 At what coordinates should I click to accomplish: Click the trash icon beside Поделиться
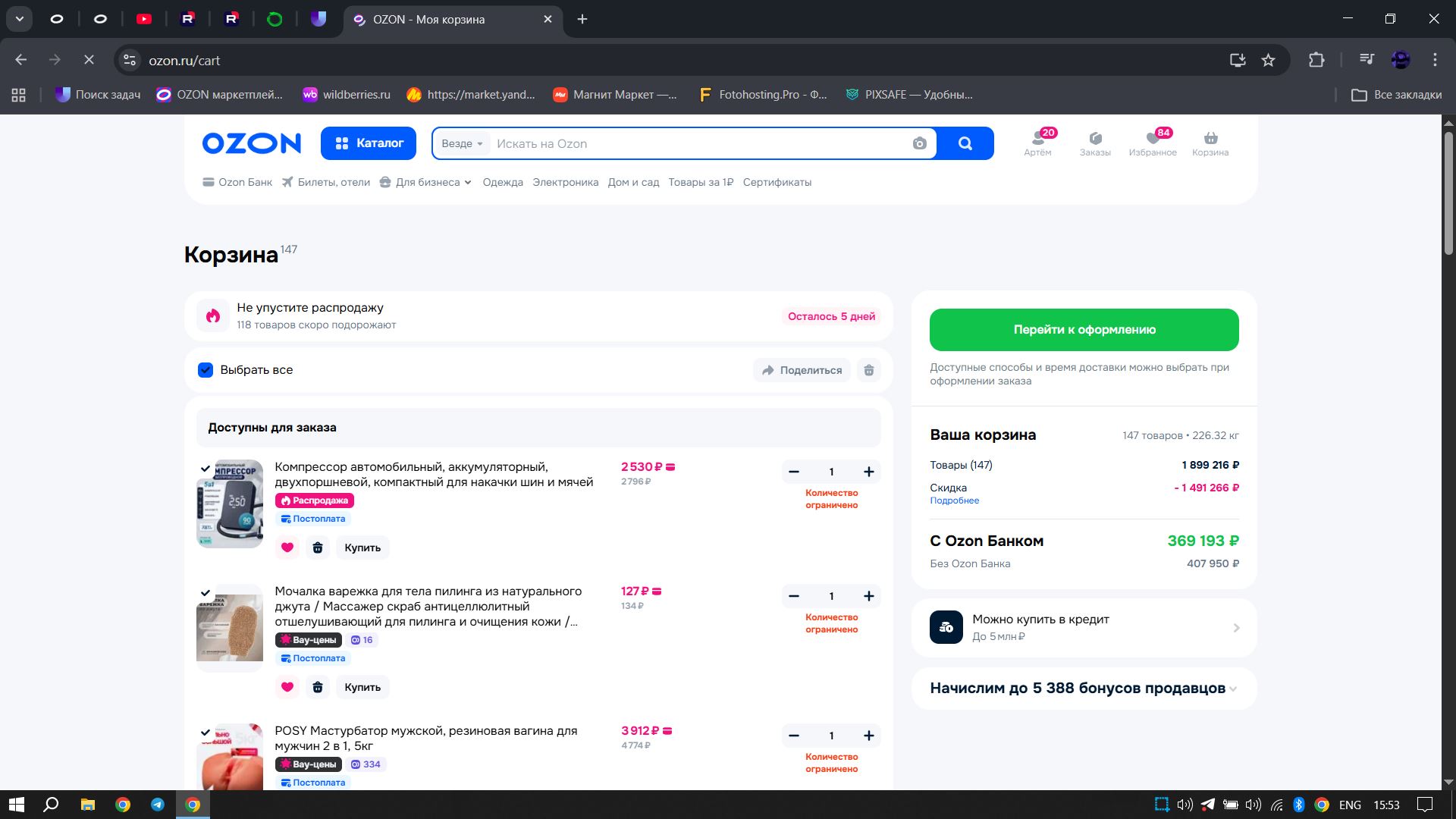click(869, 370)
